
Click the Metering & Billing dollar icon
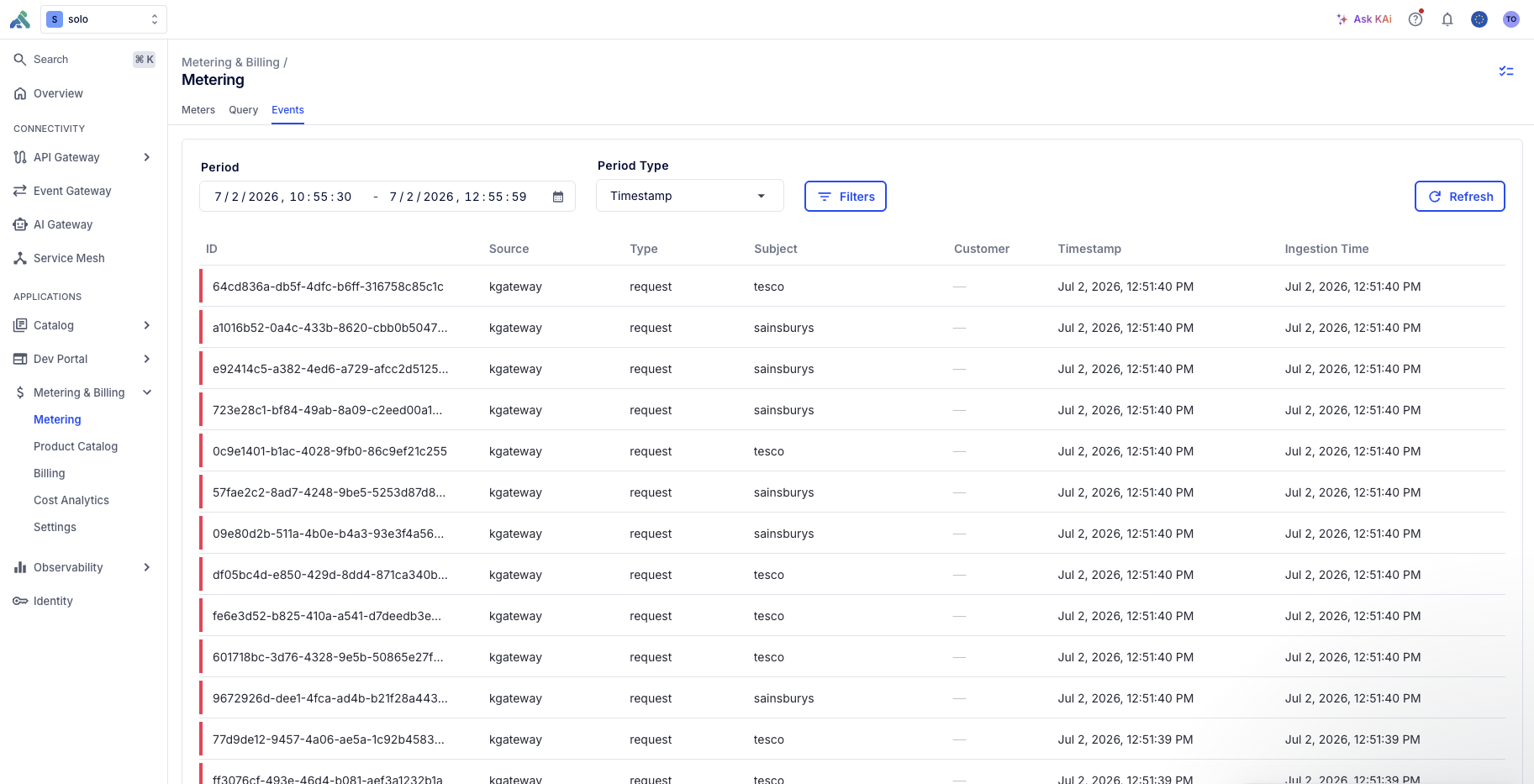[20, 392]
